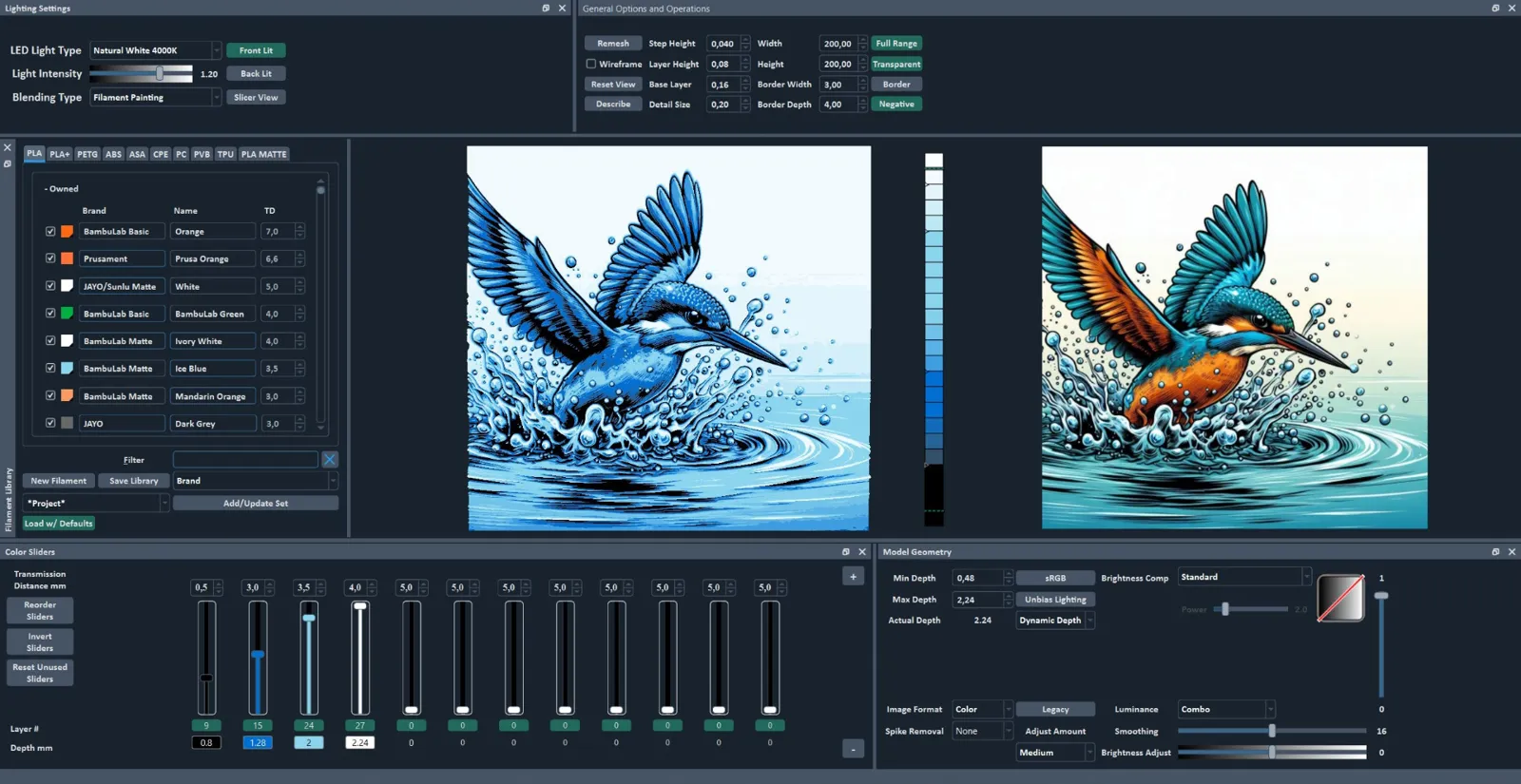Uncheck the BambuLab Green filament
The width and height of the screenshot is (1521, 784).
click(x=50, y=313)
